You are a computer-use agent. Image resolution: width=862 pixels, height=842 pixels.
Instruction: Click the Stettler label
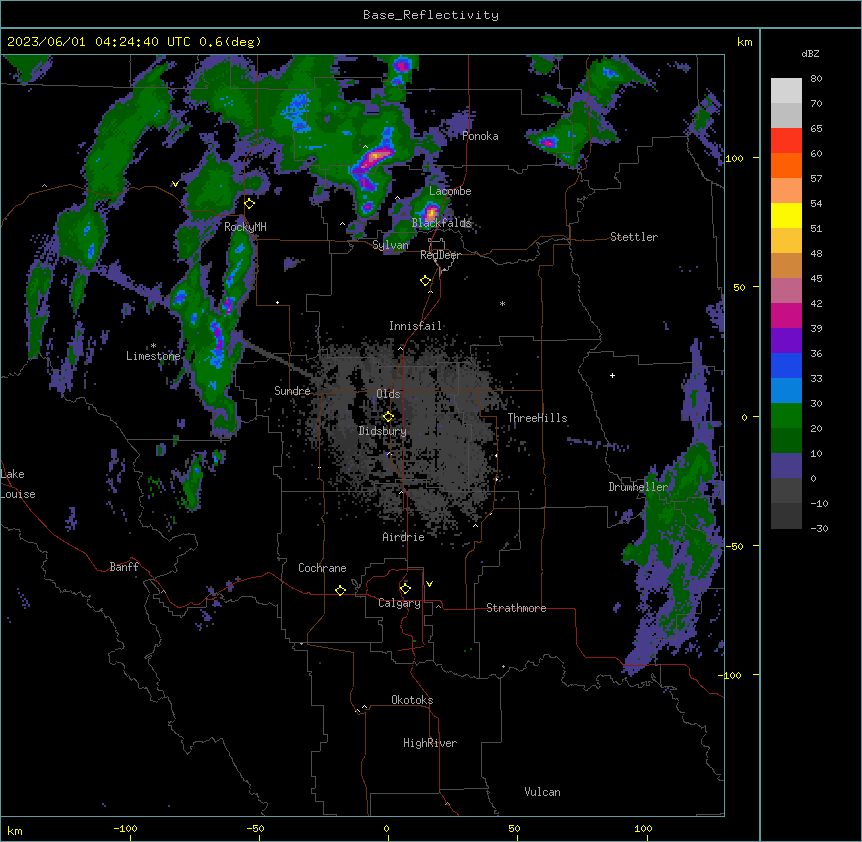tap(634, 237)
